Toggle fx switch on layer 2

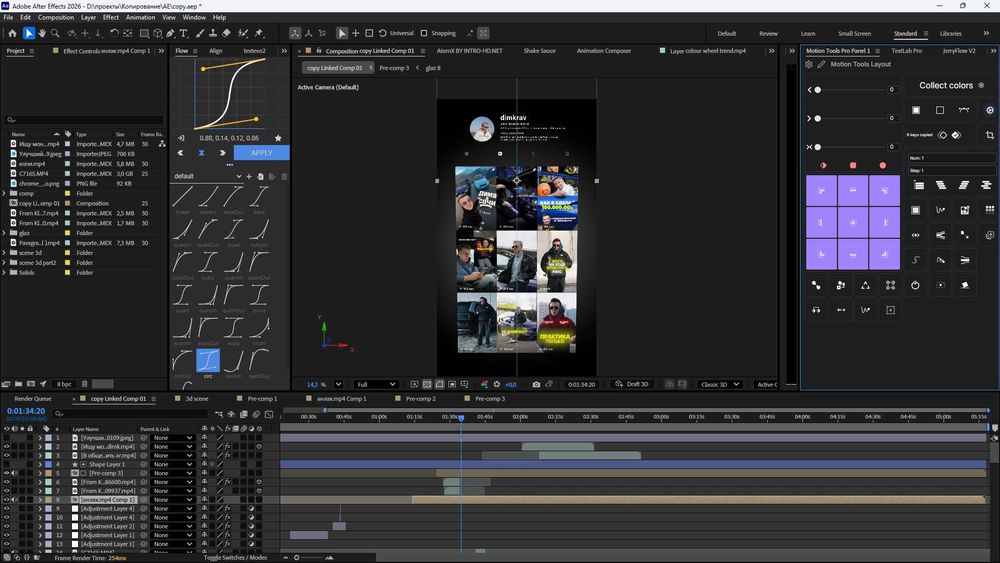[x=228, y=447]
